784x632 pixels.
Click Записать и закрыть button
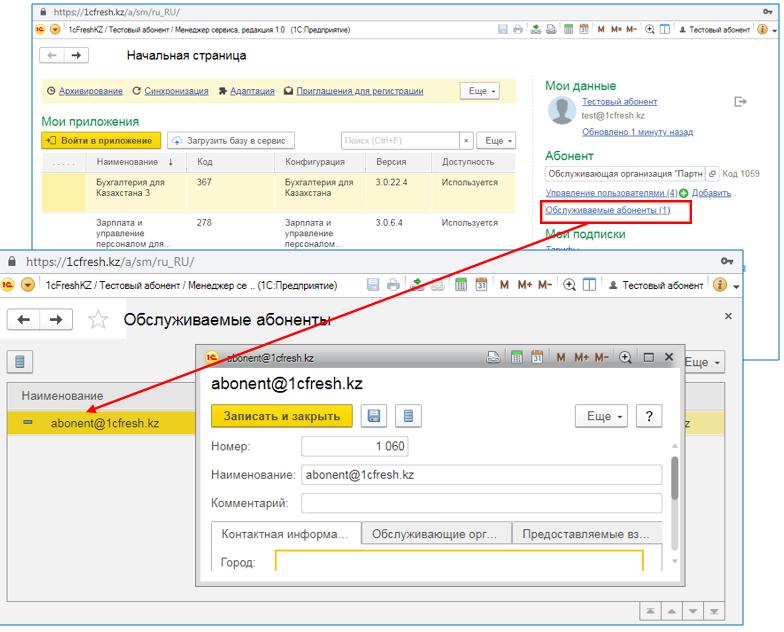coord(282,416)
